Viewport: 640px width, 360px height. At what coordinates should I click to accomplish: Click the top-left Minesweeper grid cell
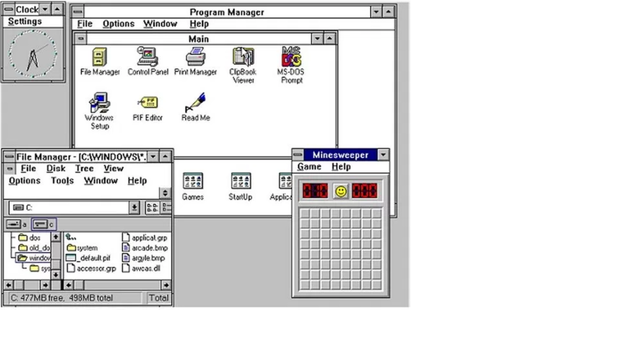(304, 213)
